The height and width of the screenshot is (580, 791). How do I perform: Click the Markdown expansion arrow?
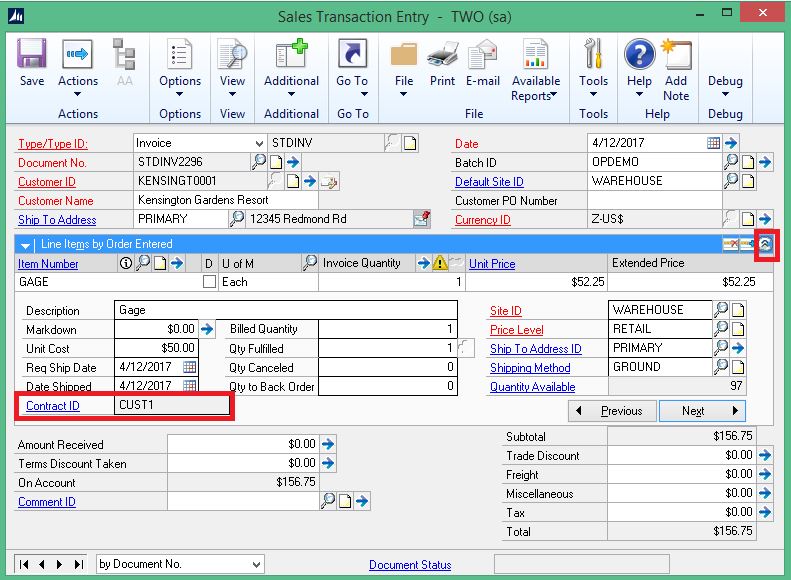(x=207, y=330)
